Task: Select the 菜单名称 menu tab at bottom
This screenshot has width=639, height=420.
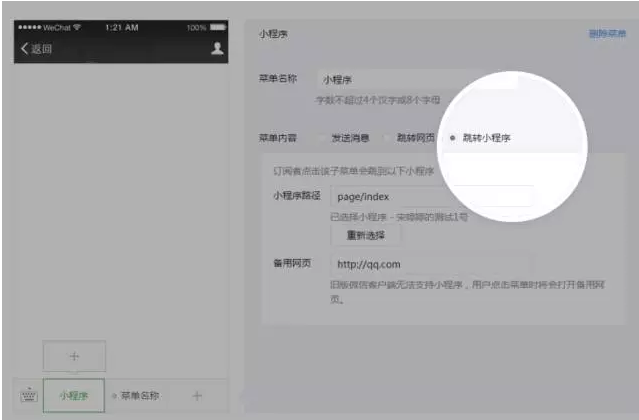Action: [x=139, y=396]
